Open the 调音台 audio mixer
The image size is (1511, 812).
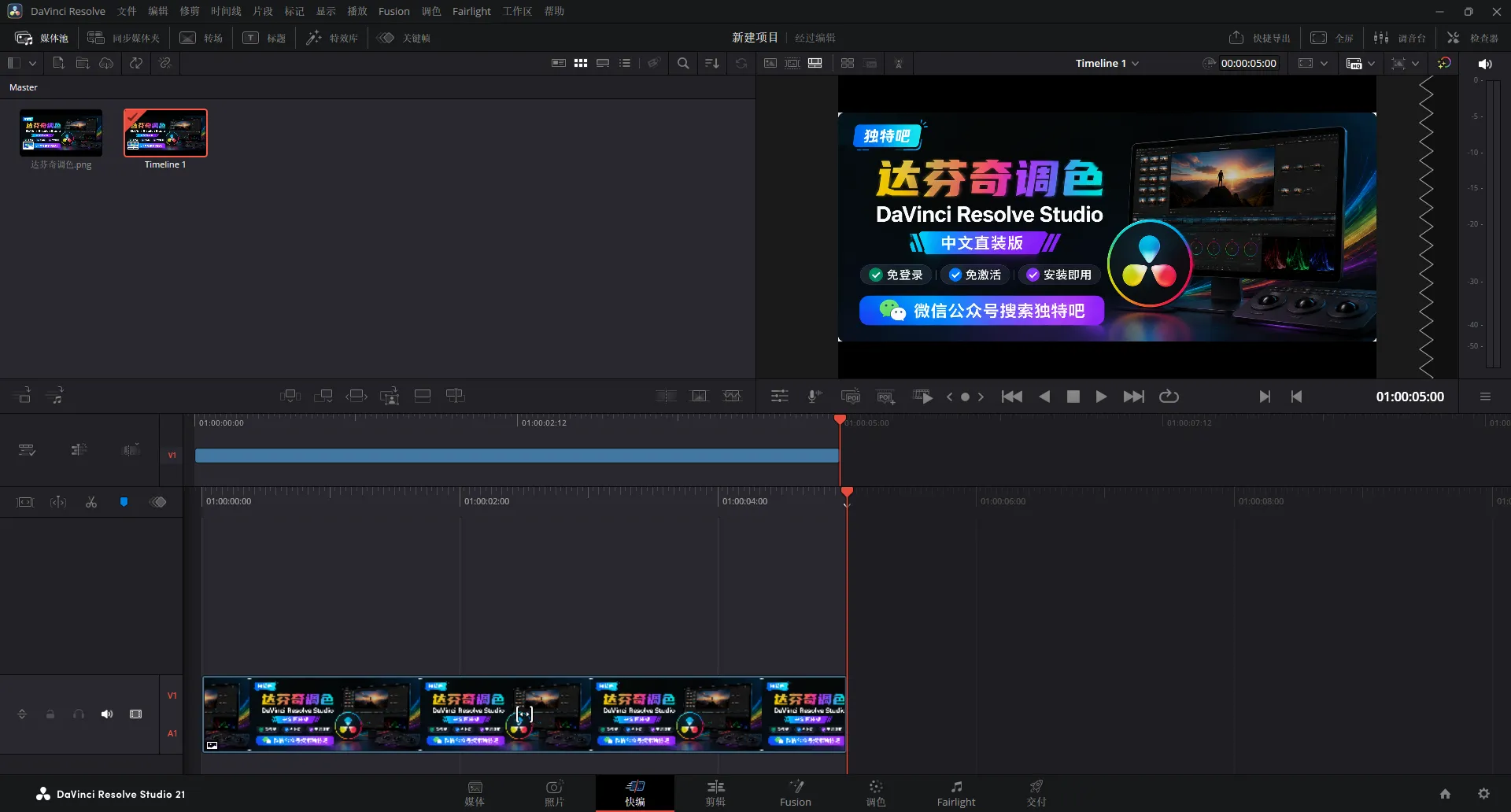tap(1400, 38)
